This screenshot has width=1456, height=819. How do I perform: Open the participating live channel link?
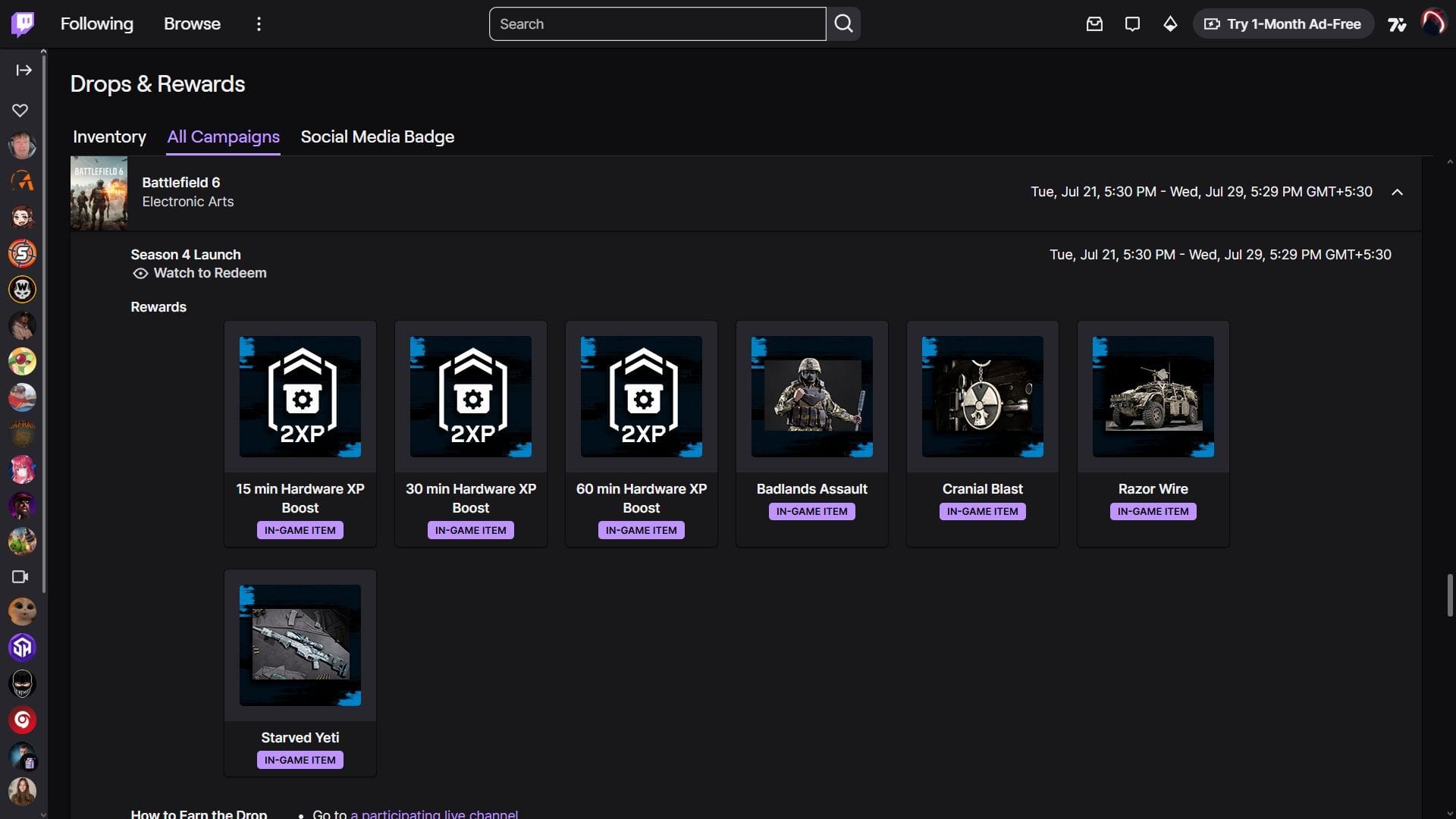coord(435,814)
